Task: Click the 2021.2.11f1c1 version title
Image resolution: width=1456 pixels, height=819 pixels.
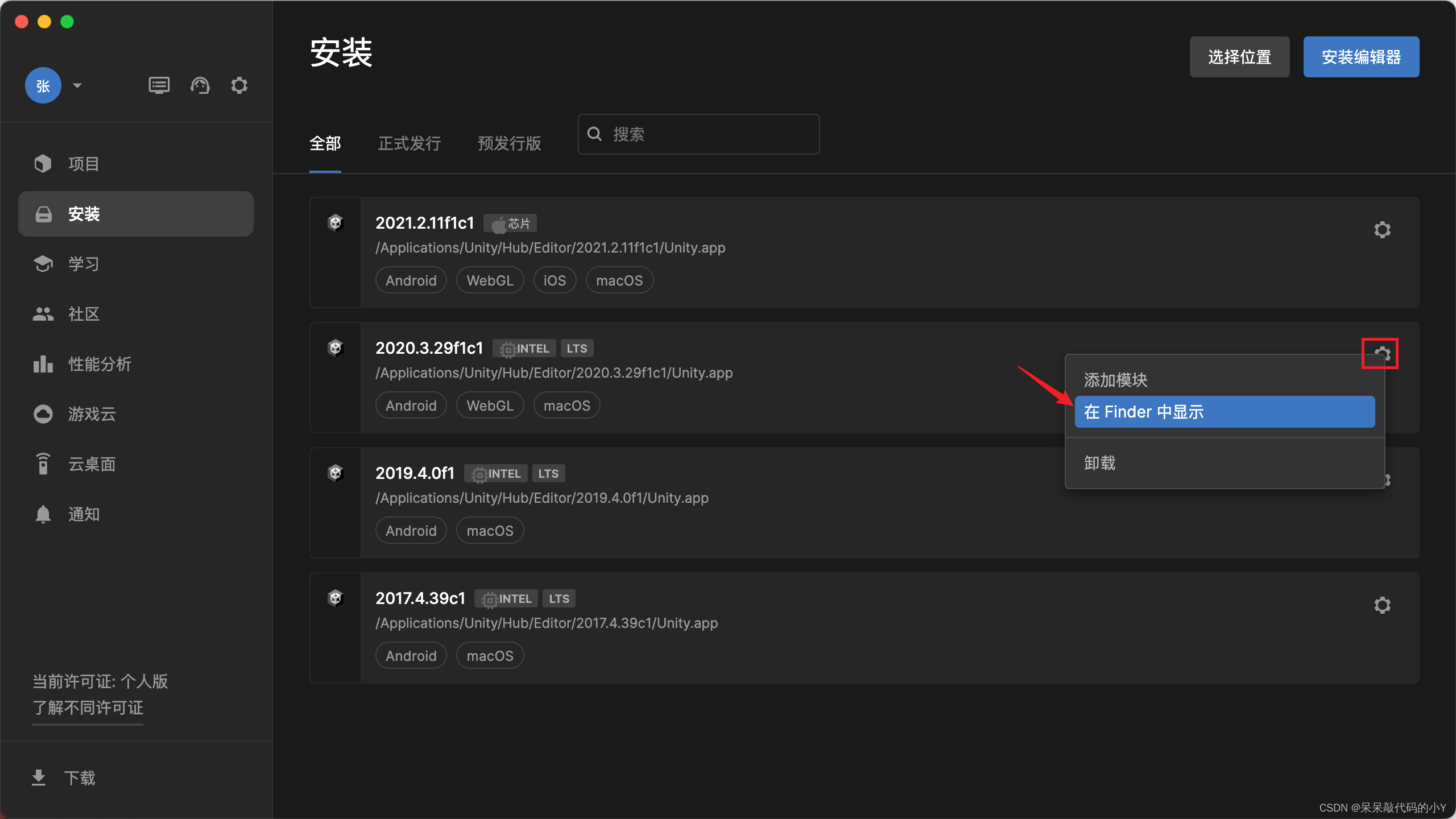Action: coord(425,223)
